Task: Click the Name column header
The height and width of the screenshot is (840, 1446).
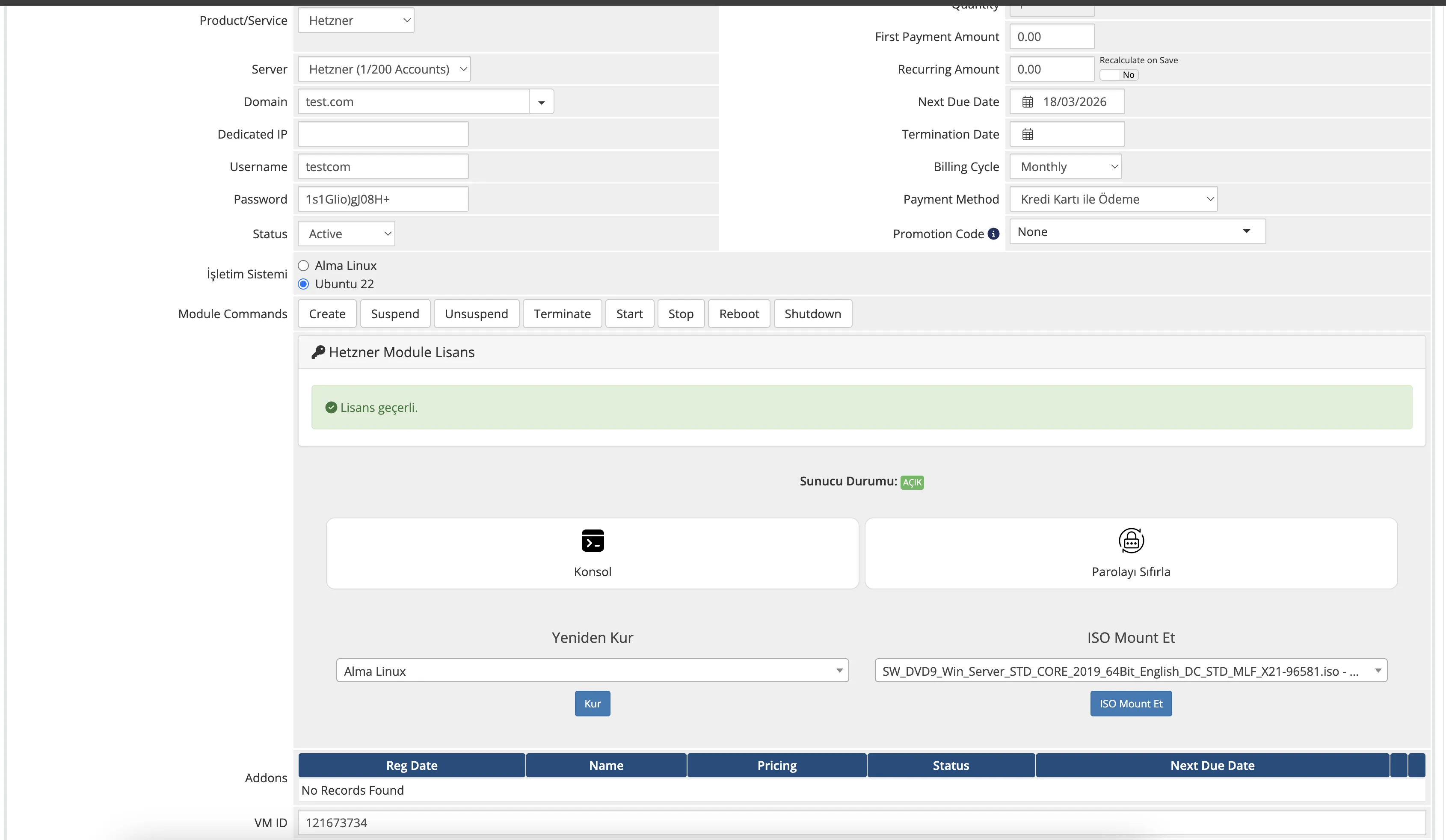Action: pyautogui.click(x=606, y=766)
